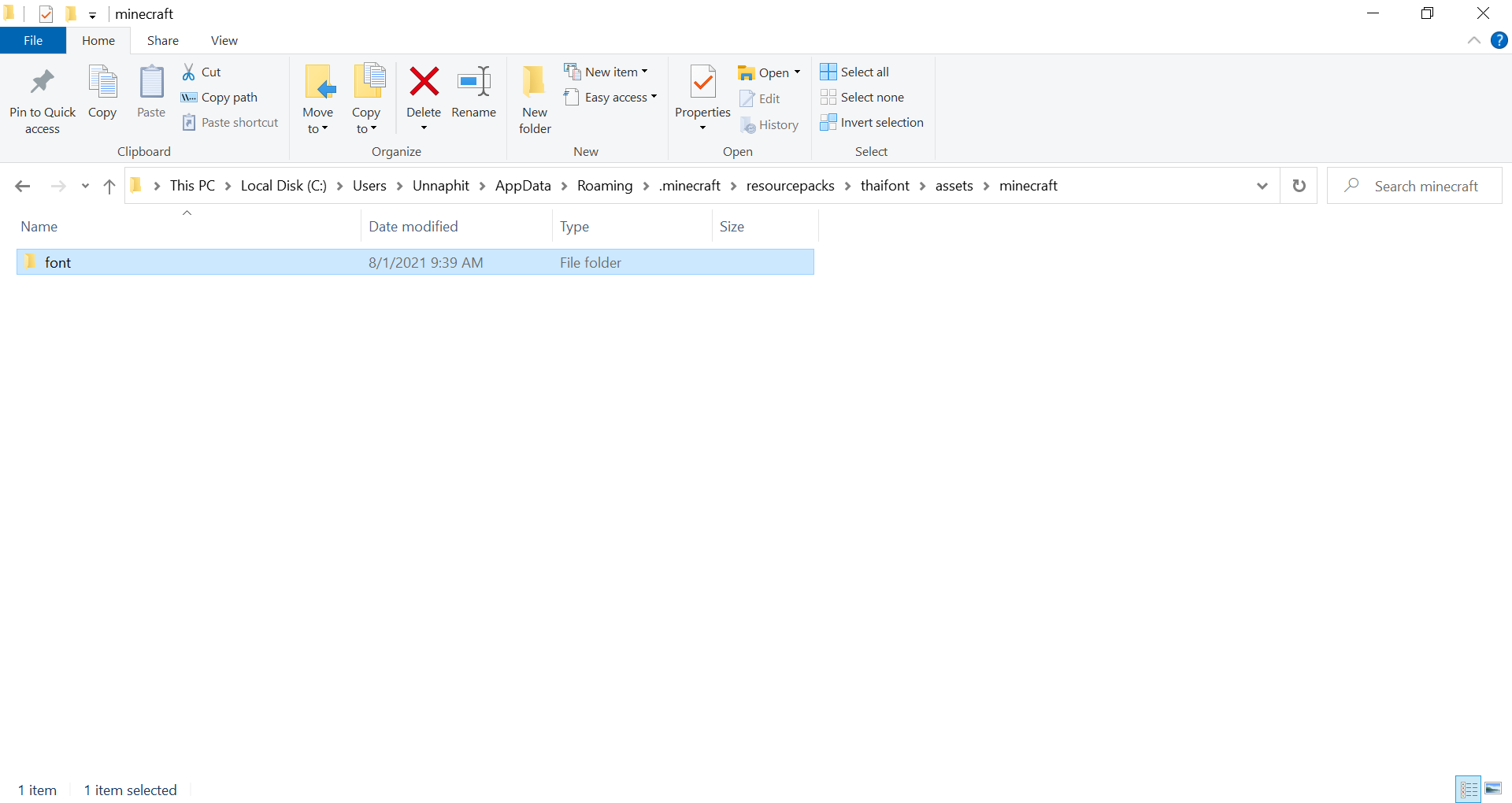This screenshot has width=1512, height=803.
Task: Navigate to This PC breadcrumb
Action: coord(192,185)
